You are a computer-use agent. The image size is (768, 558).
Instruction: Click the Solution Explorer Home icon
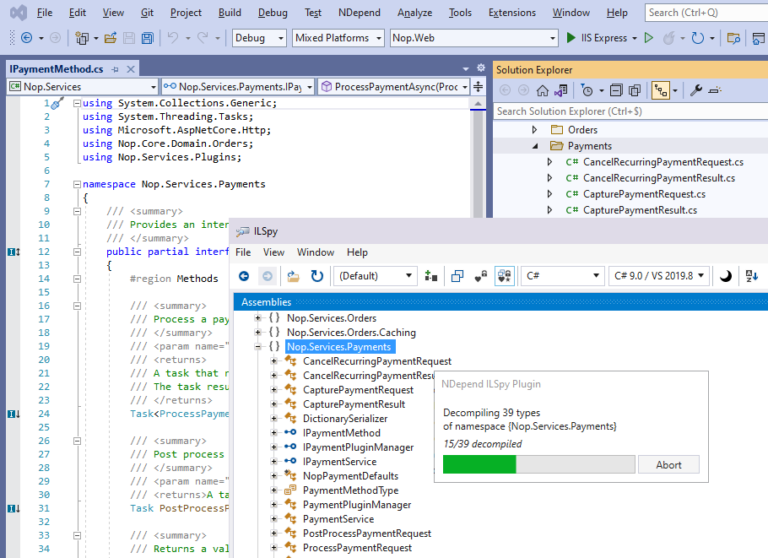[x=542, y=91]
